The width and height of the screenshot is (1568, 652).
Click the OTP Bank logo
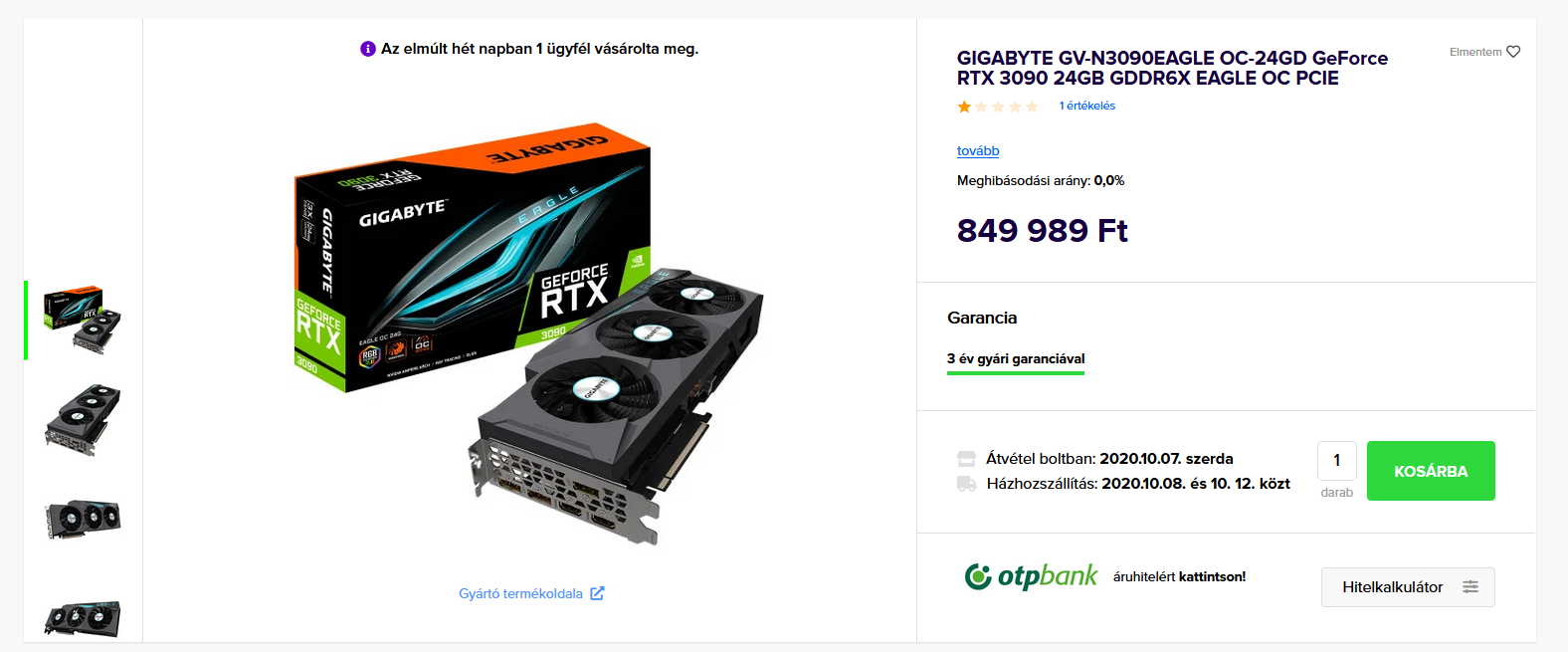click(x=1031, y=575)
